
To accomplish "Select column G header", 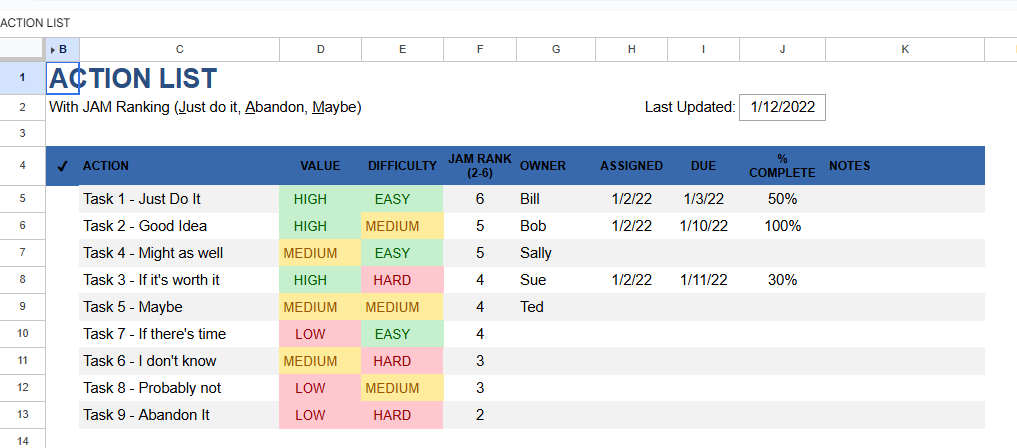I will (x=556, y=49).
